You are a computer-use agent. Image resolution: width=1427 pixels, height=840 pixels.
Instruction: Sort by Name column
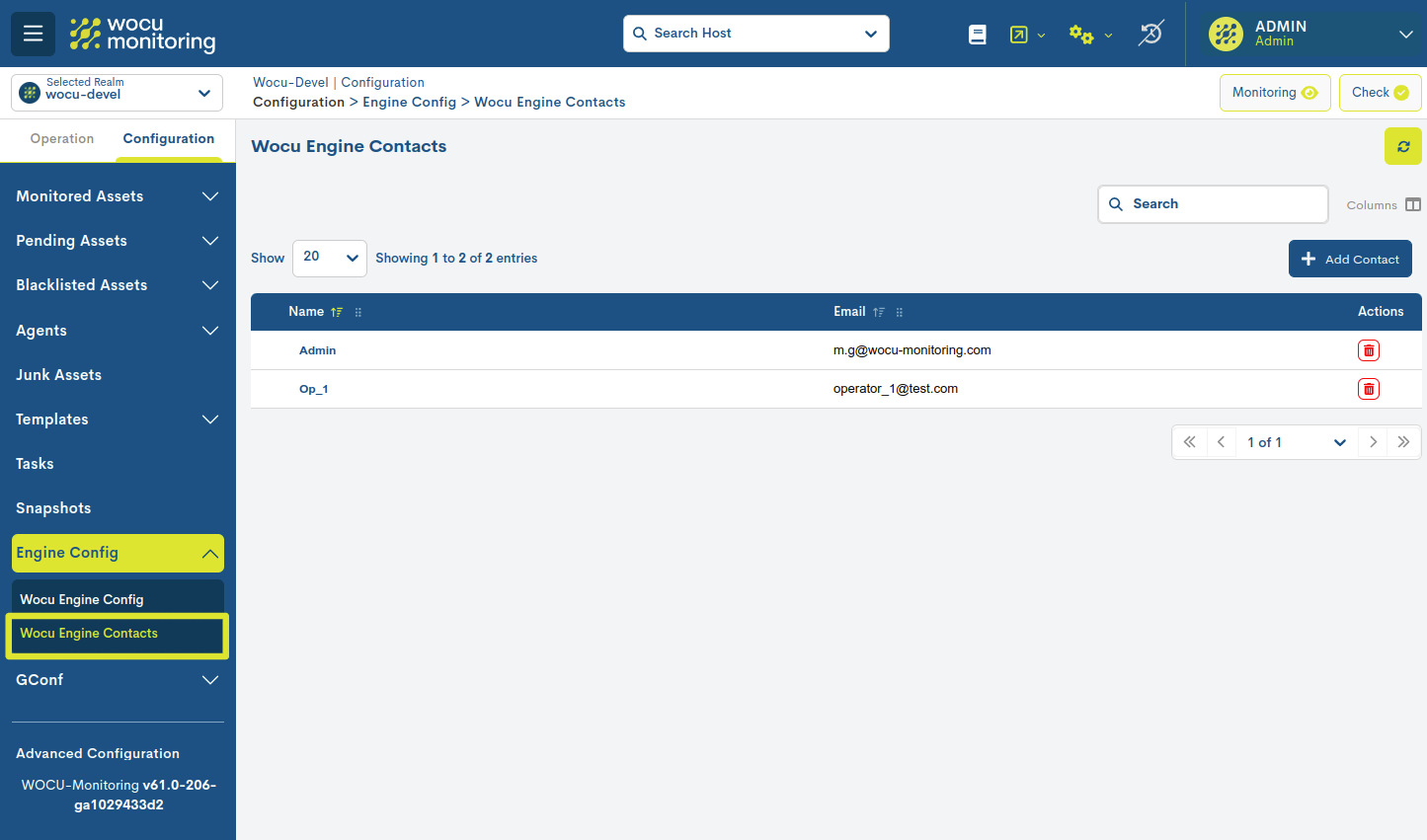(x=337, y=312)
